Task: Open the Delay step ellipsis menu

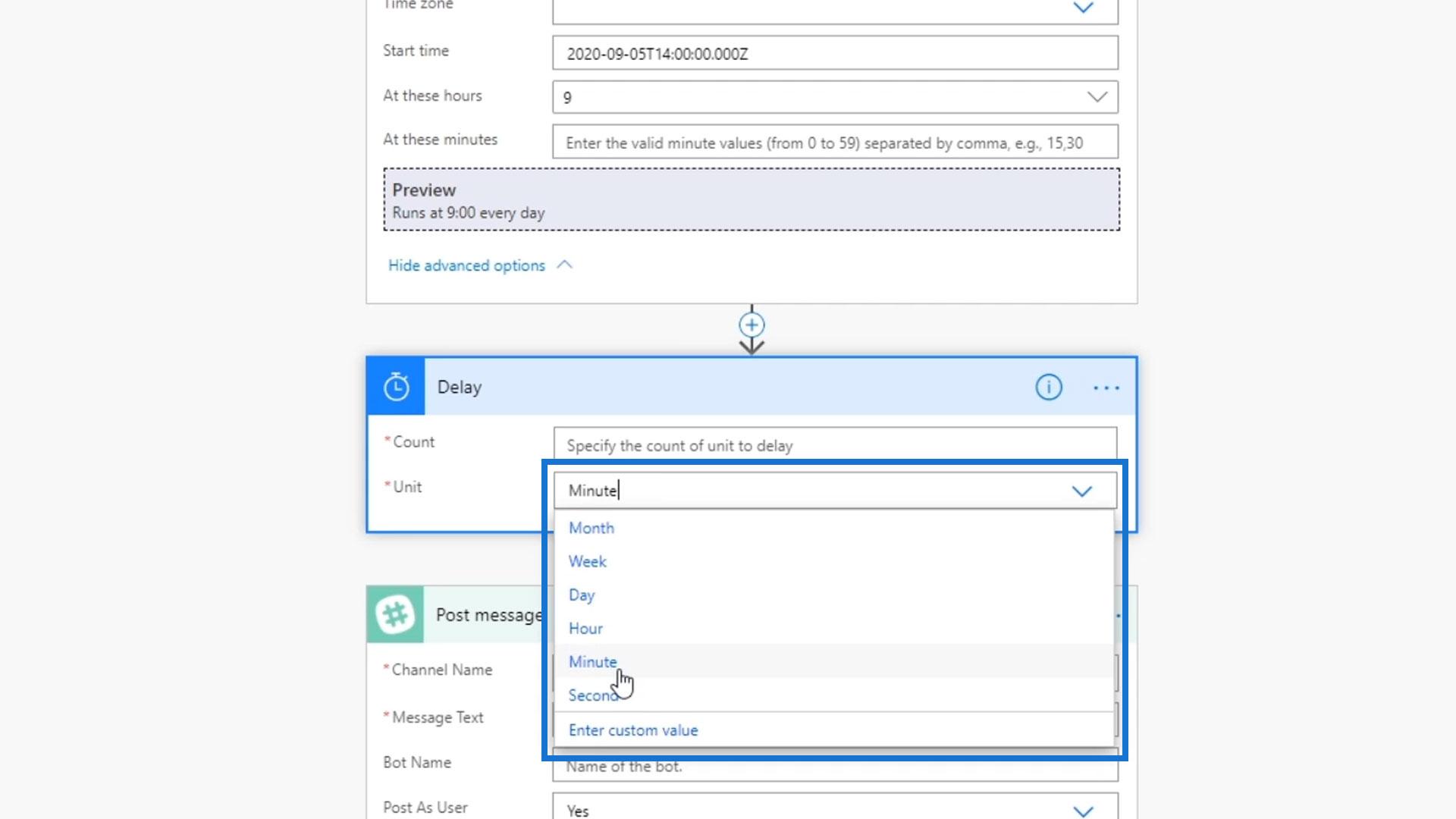Action: (1106, 388)
